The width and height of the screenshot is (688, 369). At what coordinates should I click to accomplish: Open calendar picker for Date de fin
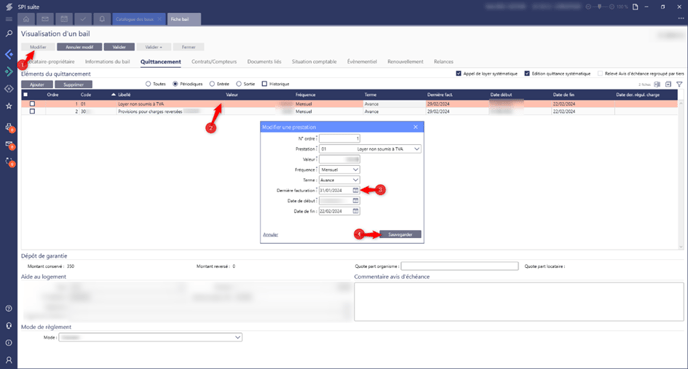coord(355,211)
